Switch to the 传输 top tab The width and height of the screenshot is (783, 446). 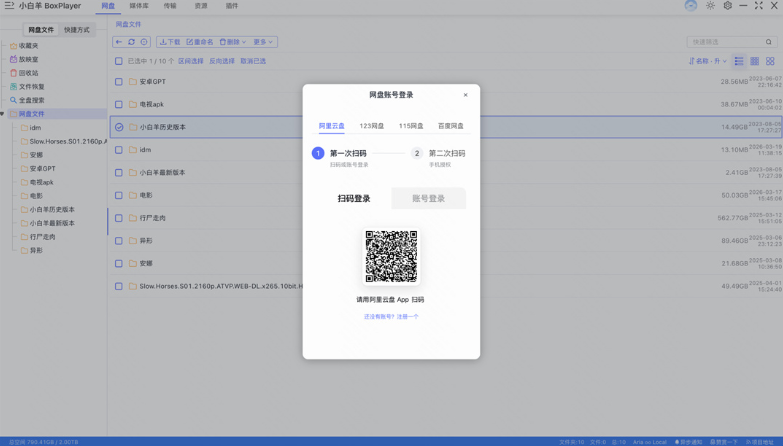pos(170,6)
